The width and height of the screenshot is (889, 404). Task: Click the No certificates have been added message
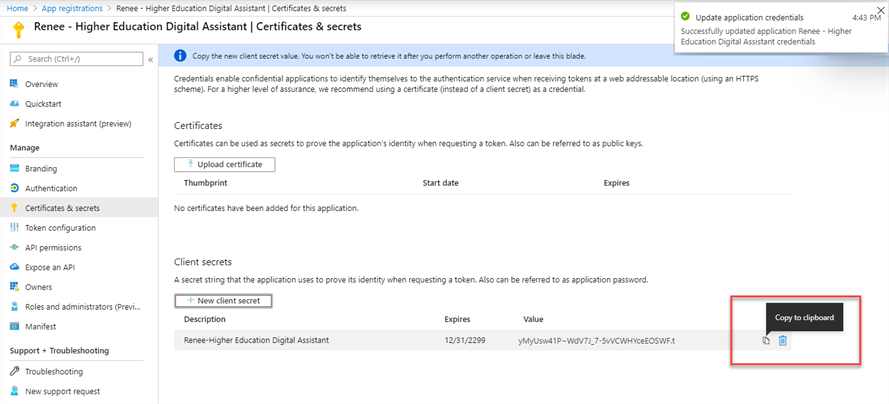pos(266,208)
